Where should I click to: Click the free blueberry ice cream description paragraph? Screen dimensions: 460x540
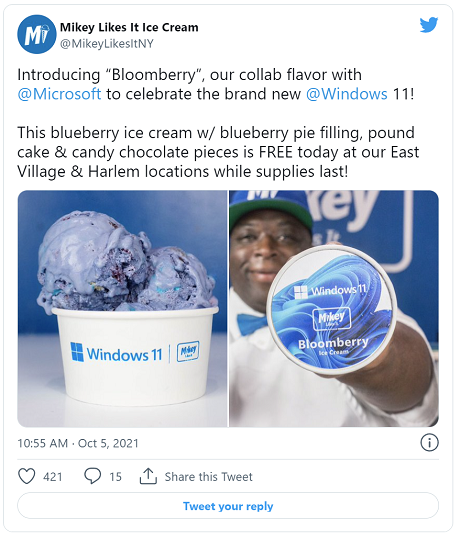click(218, 152)
